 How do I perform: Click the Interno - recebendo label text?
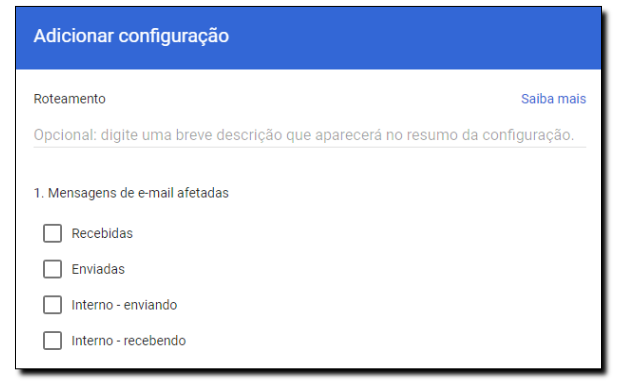(x=129, y=341)
